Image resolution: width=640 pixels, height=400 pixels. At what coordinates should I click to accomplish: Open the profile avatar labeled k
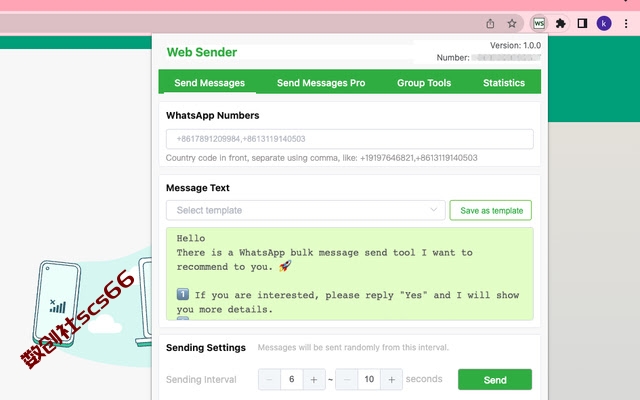click(x=604, y=24)
